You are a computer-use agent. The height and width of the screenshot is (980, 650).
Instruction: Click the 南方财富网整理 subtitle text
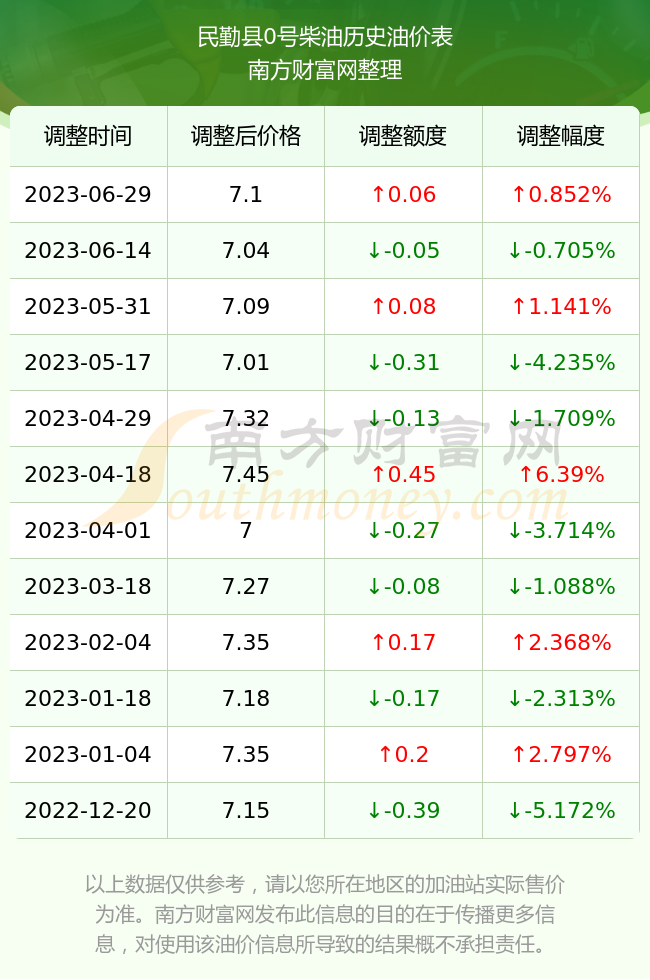(x=325, y=69)
